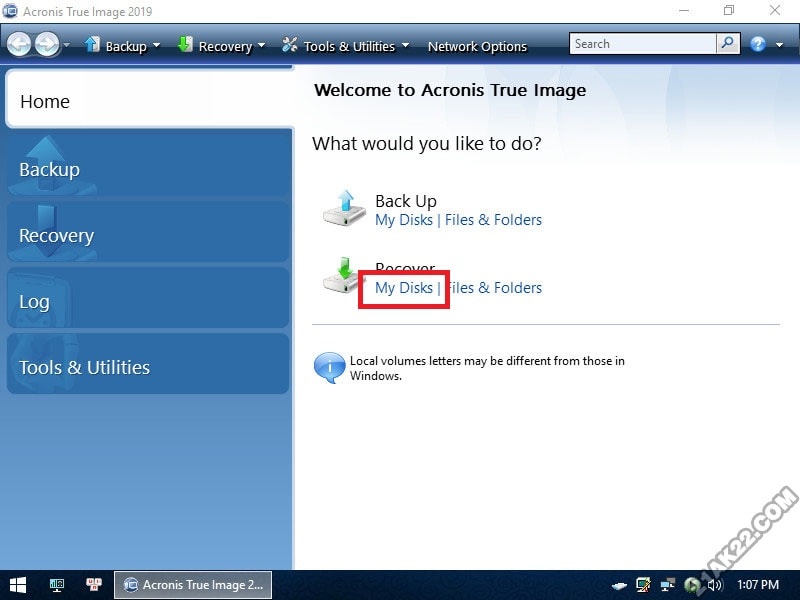
Task: Click the Tools & Utilities toolbar icon
Action: [290, 45]
